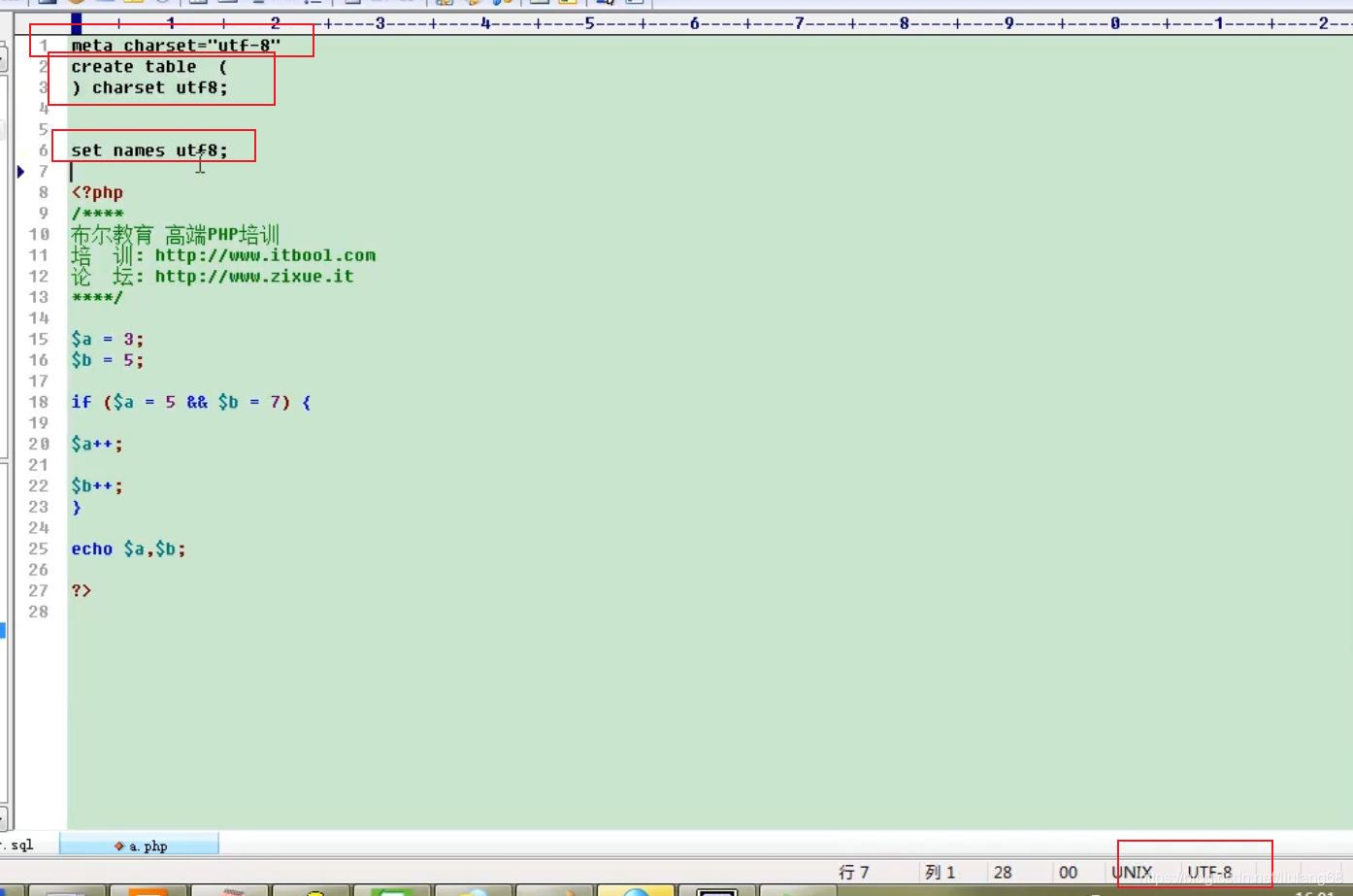Screen dimensions: 1353x896
Task: Click the '?>' closing PHP tag
Action: point(82,591)
